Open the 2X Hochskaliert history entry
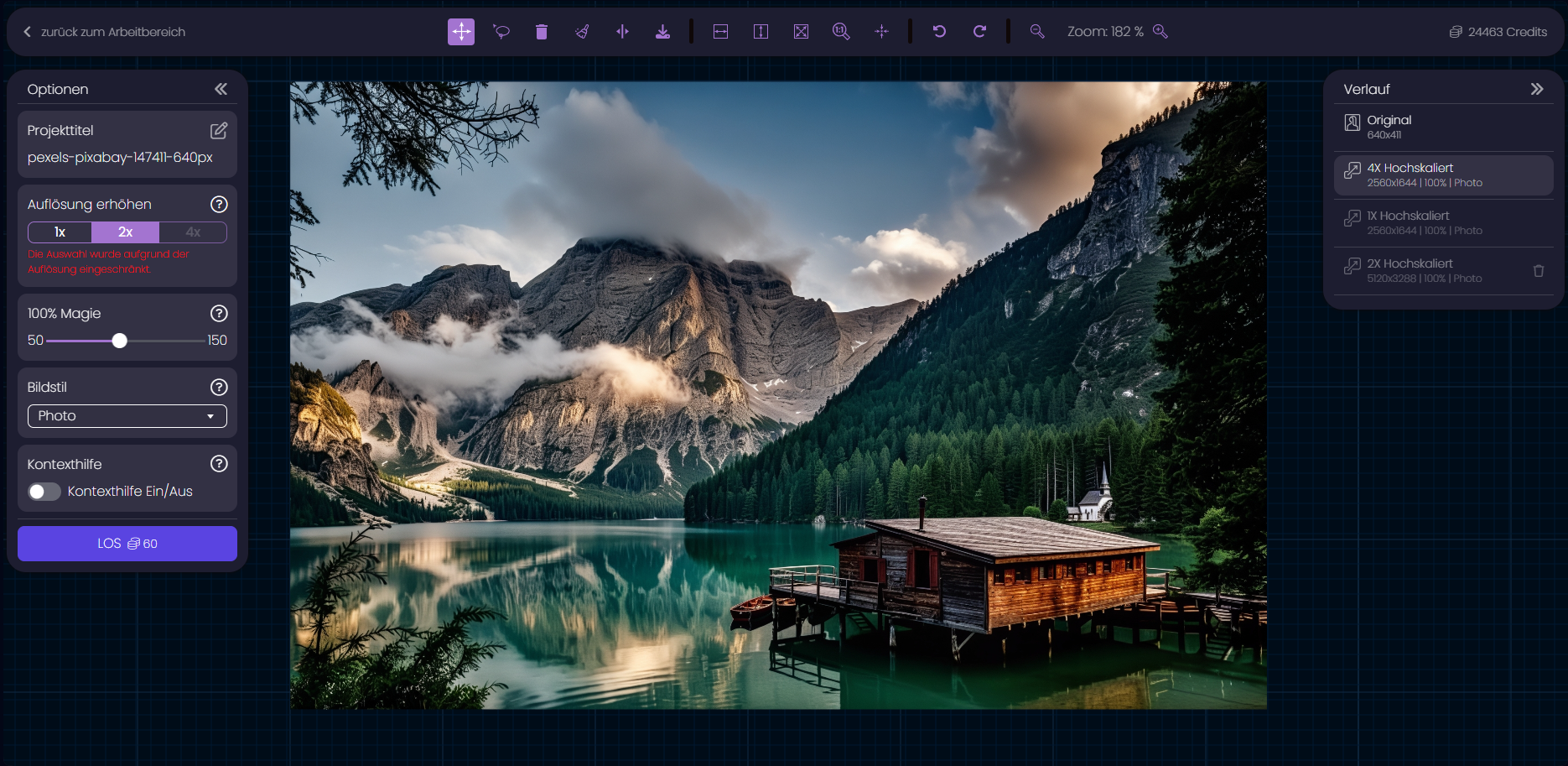This screenshot has height=766, width=1568. click(1425, 270)
